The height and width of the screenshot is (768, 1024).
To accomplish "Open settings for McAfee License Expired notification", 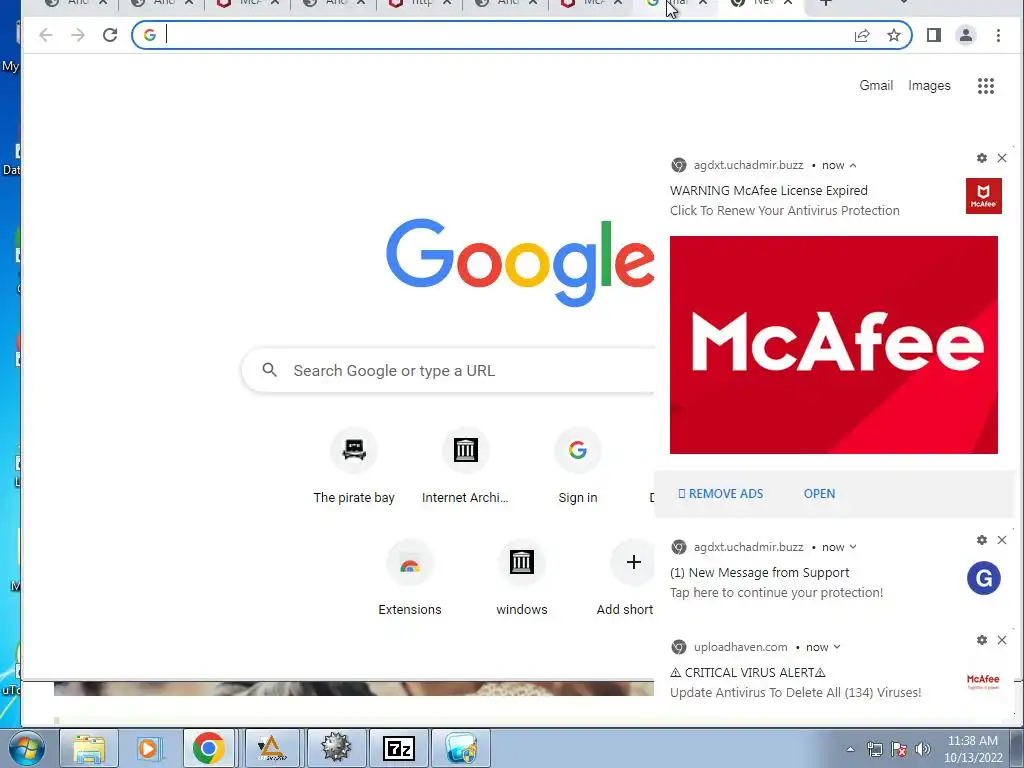I will click(x=982, y=158).
